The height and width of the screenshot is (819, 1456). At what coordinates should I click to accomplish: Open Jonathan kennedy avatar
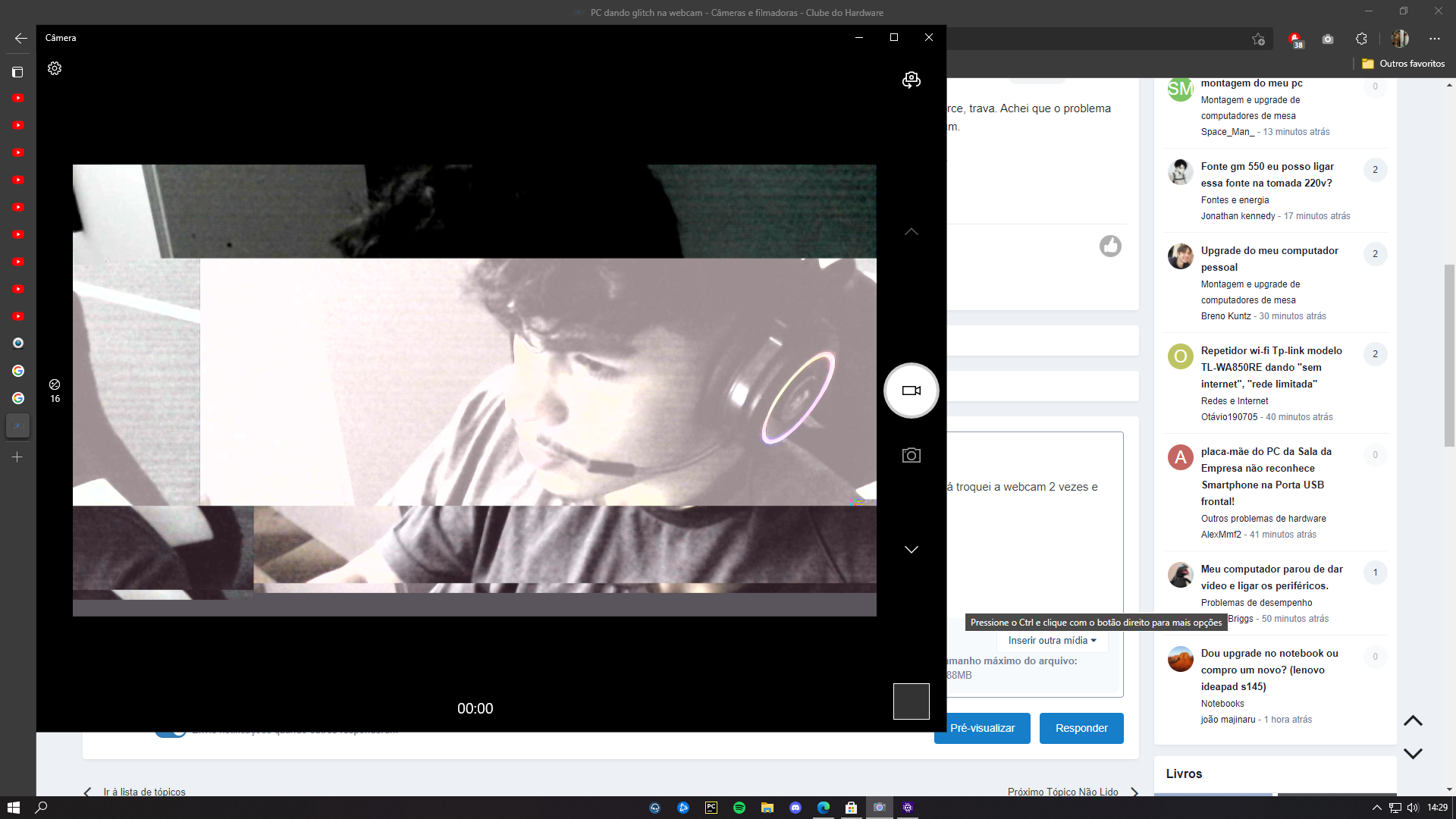[1180, 172]
